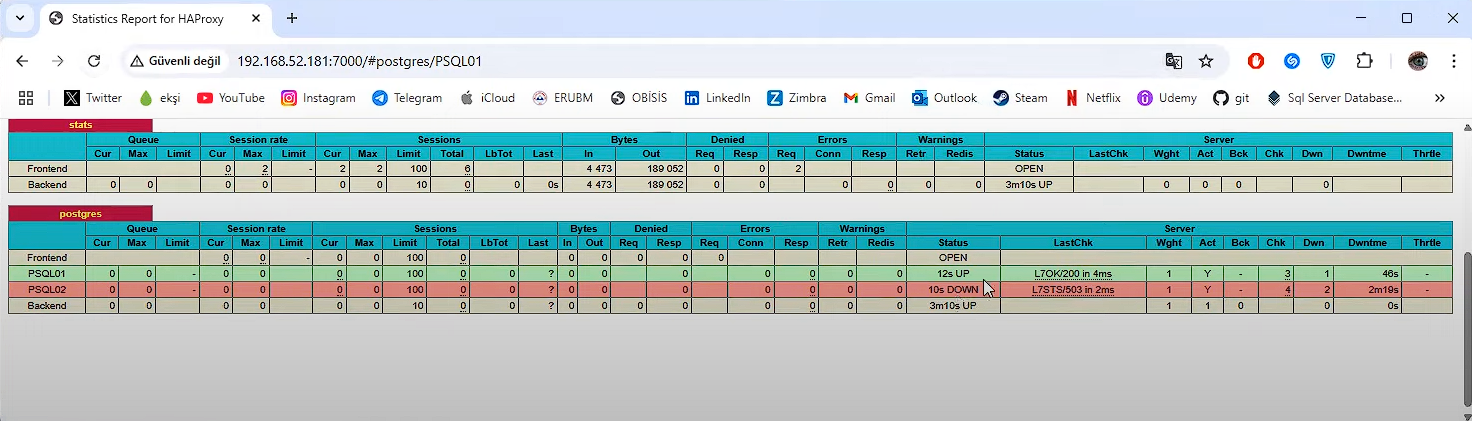Click the L7STS/503 LastChk for PSQL02
Screen dimensions: 1472x421
click(1073, 290)
